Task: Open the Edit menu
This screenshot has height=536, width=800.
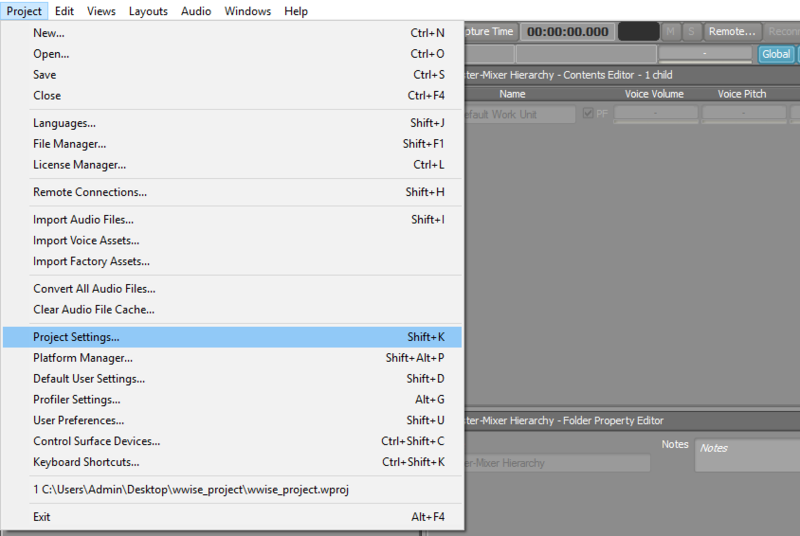Action: pos(64,11)
